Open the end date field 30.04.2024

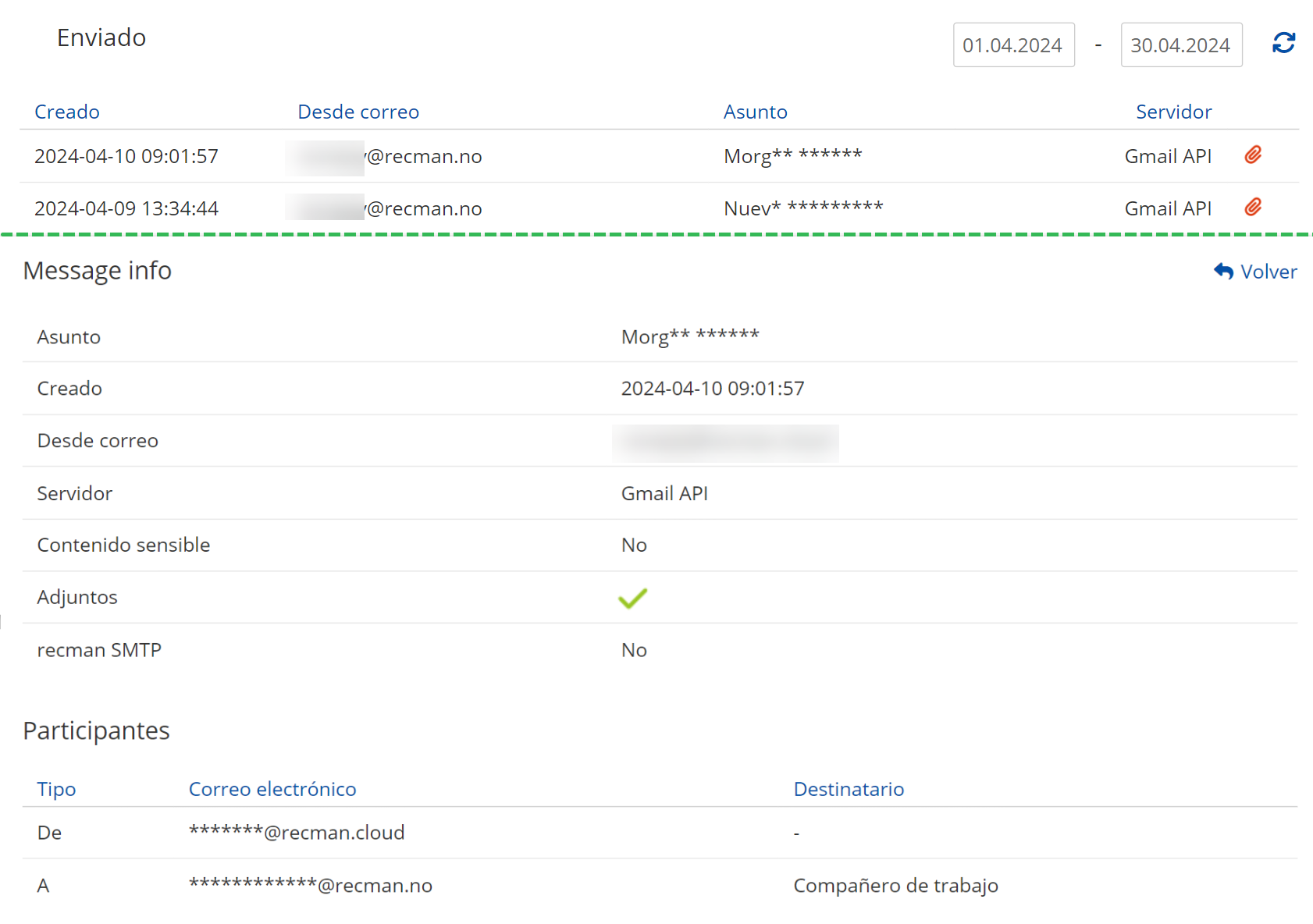tap(1181, 45)
